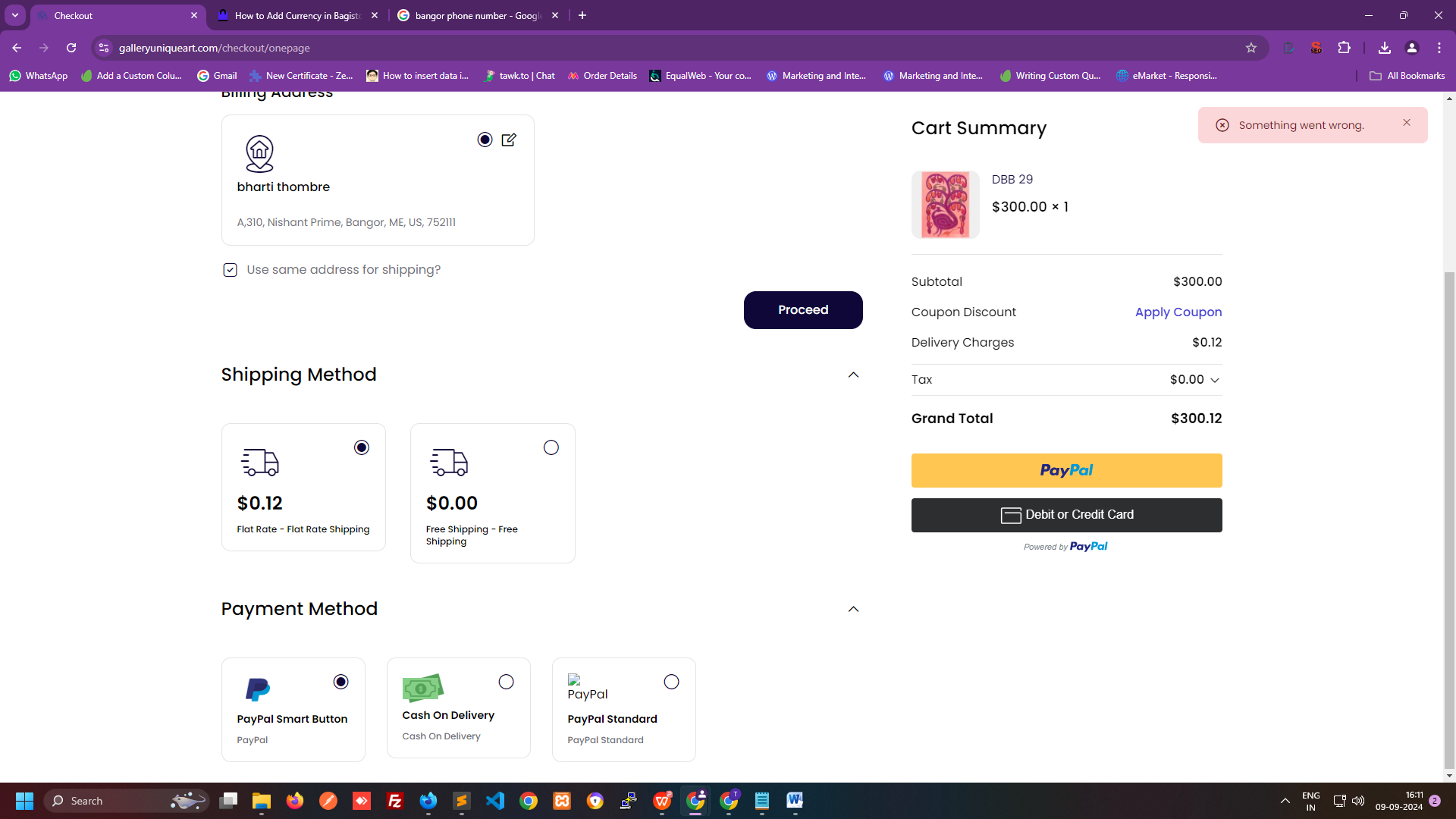
Task: Open the browser extensions puzzle icon
Action: click(x=1344, y=48)
